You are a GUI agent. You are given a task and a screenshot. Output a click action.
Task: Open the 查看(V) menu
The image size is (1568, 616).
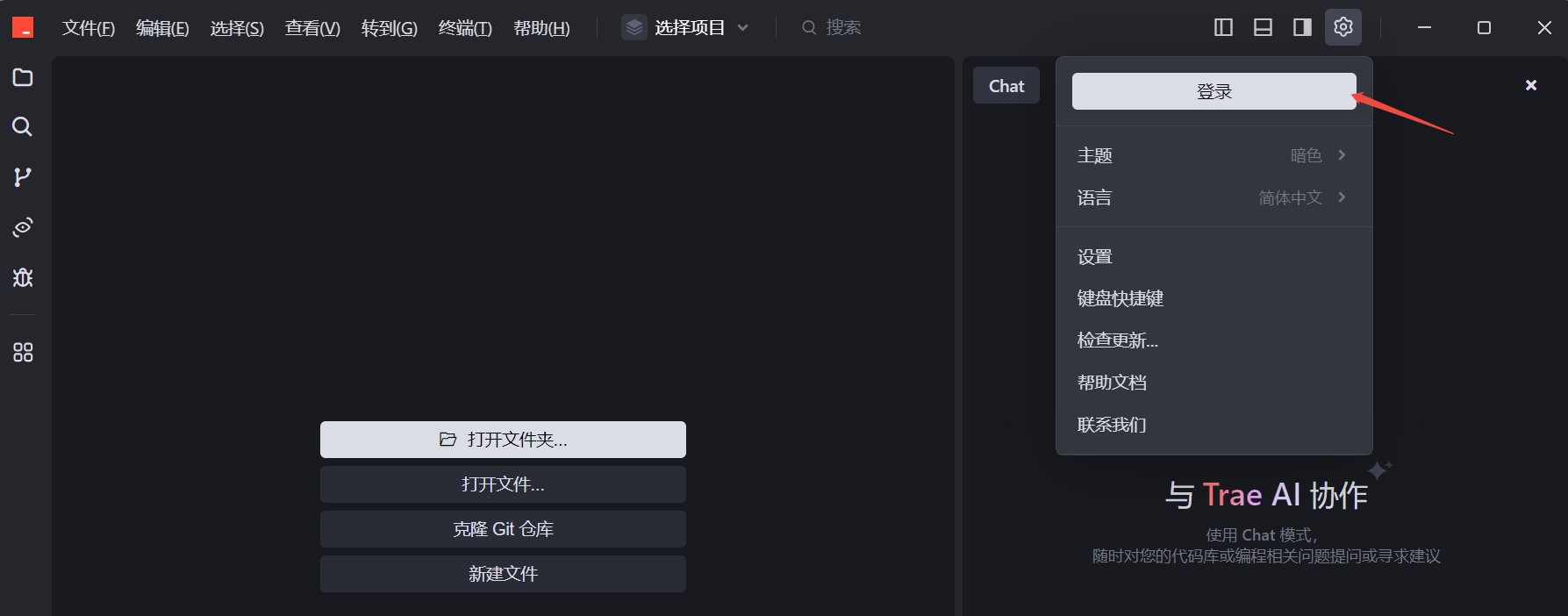click(x=312, y=28)
